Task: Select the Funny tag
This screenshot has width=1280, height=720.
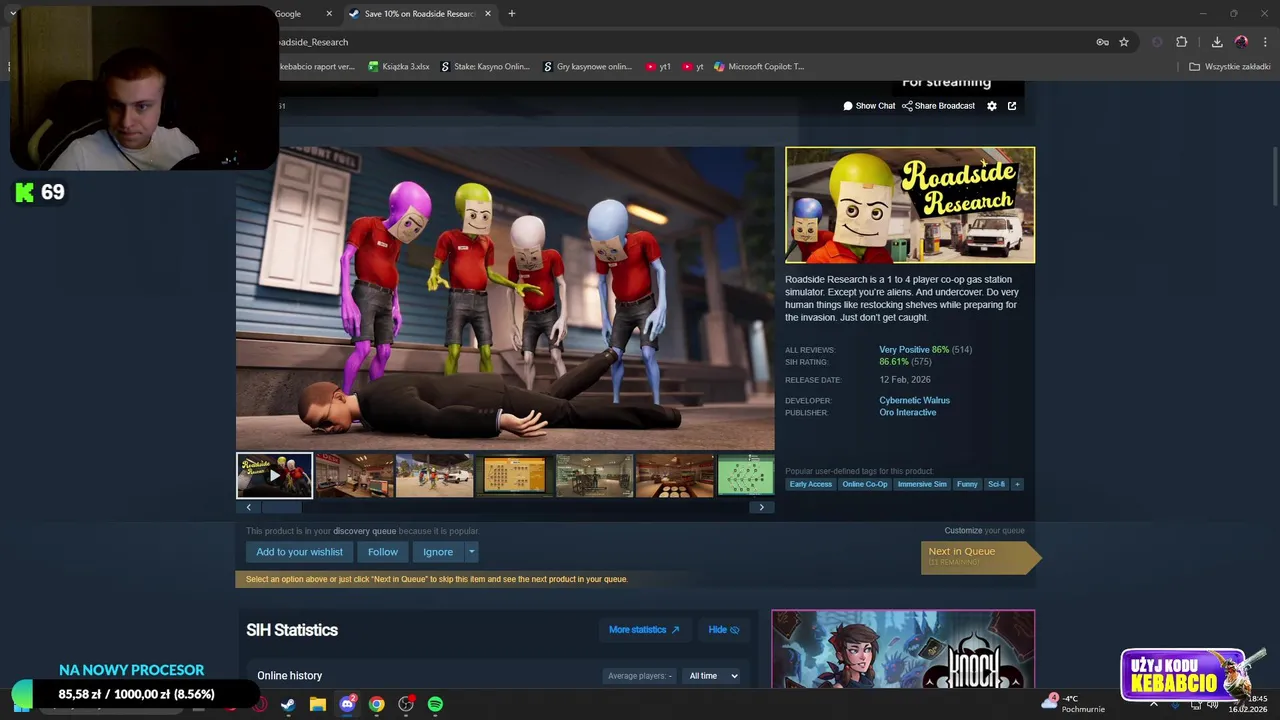Action: [967, 484]
